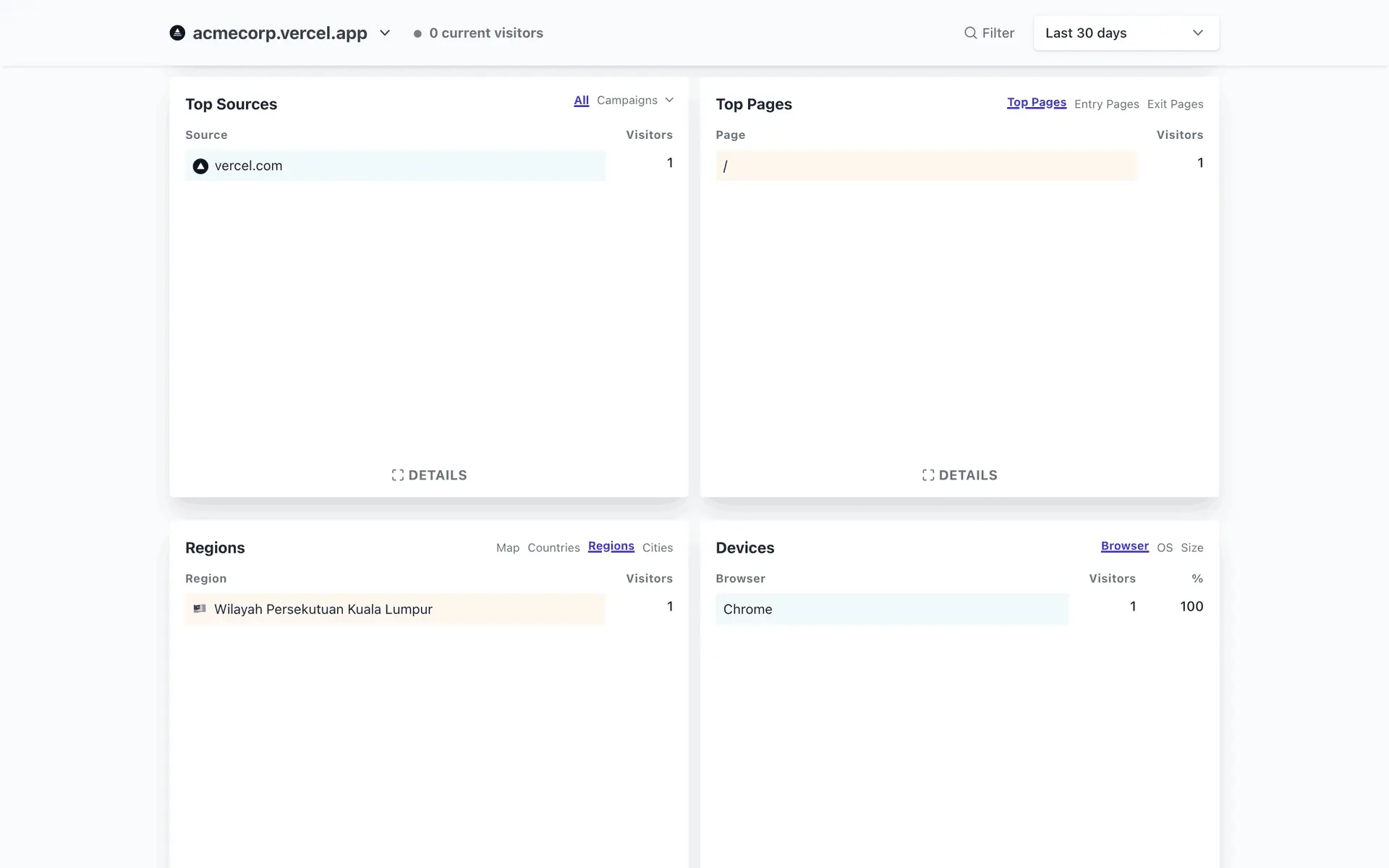Click the expand icon in Top Pages details
The image size is (1389, 868).
[x=928, y=475]
